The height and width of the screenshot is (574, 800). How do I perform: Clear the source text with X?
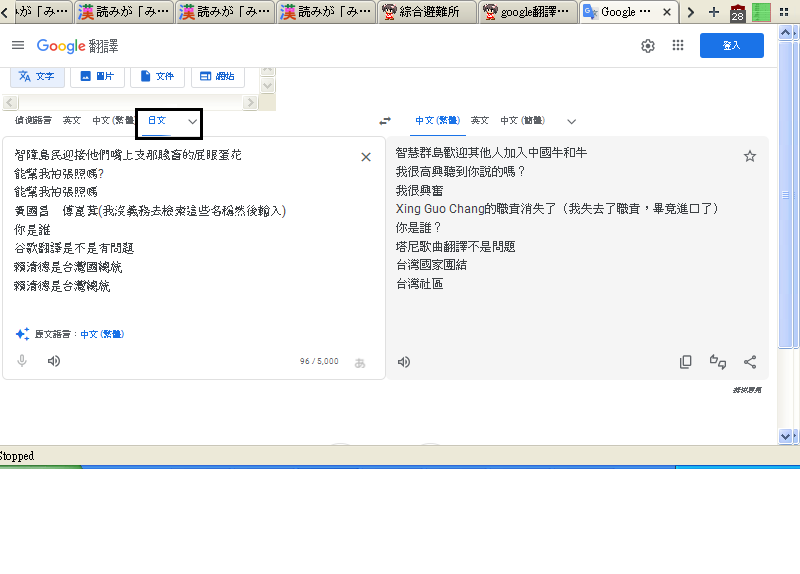(366, 157)
